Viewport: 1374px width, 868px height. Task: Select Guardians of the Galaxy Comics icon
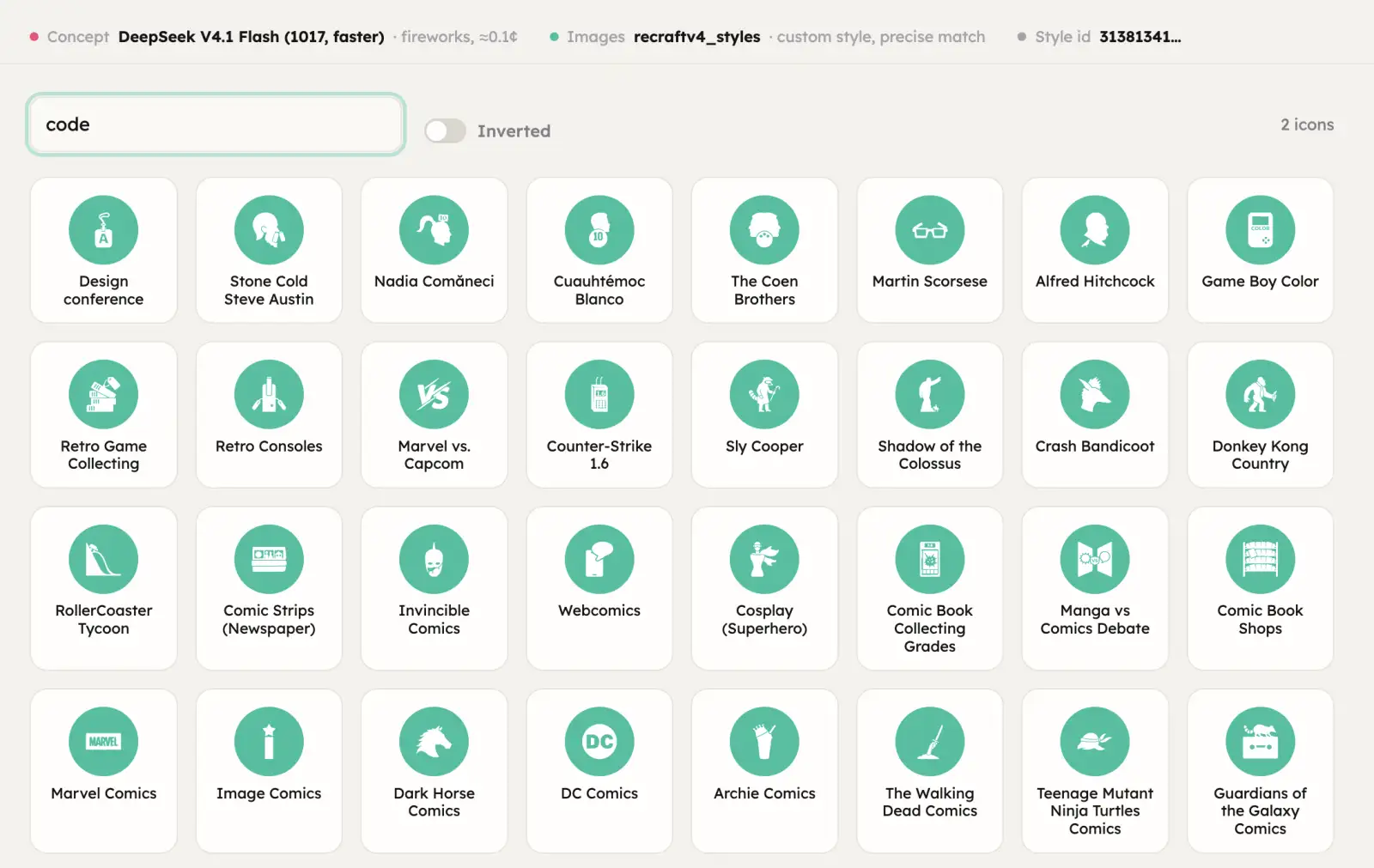point(1260,741)
